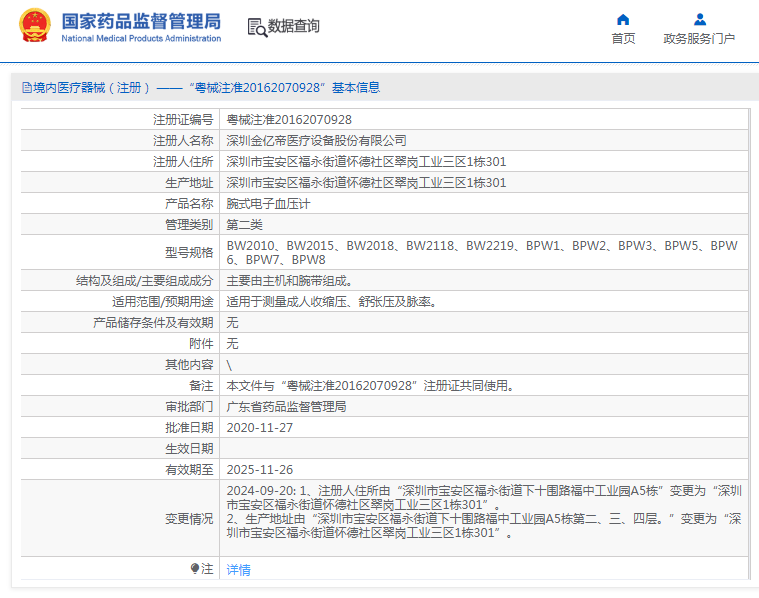This screenshot has height=598, width=759.
Task: Click the 结构及组成/主要组成成分 label
Action: click(144, 281)
